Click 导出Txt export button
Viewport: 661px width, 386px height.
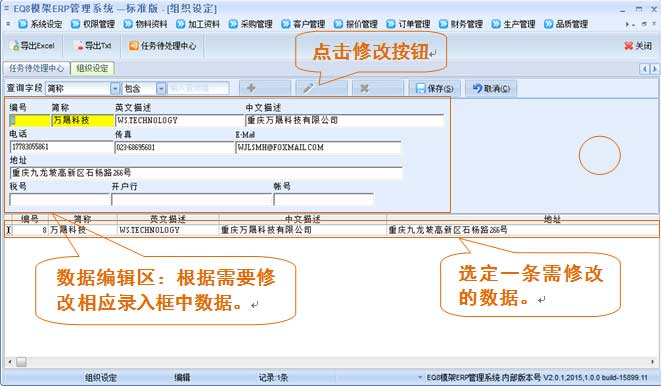point(92,46)
